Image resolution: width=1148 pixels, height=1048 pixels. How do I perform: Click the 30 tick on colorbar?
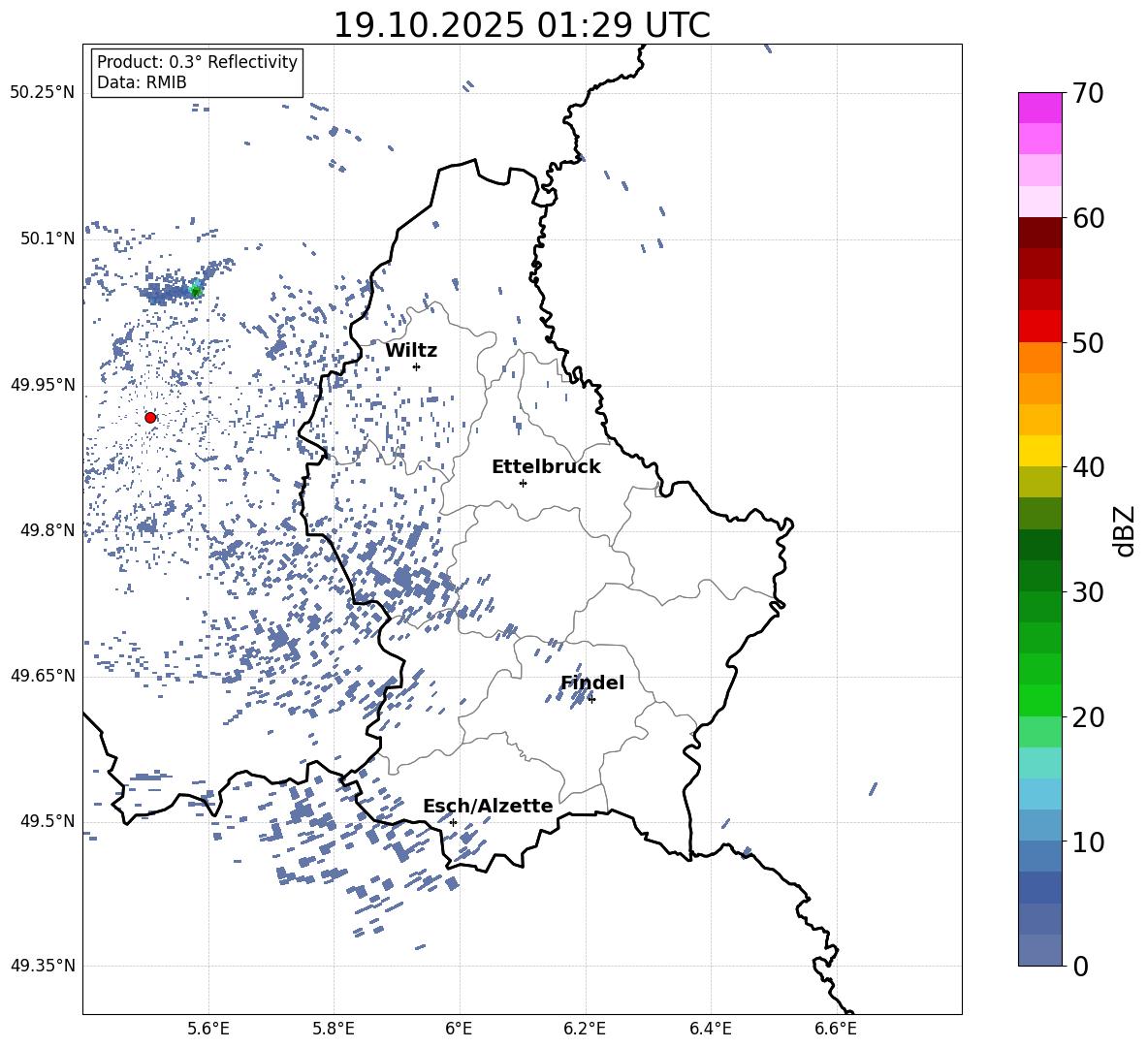pos(1087,592)
